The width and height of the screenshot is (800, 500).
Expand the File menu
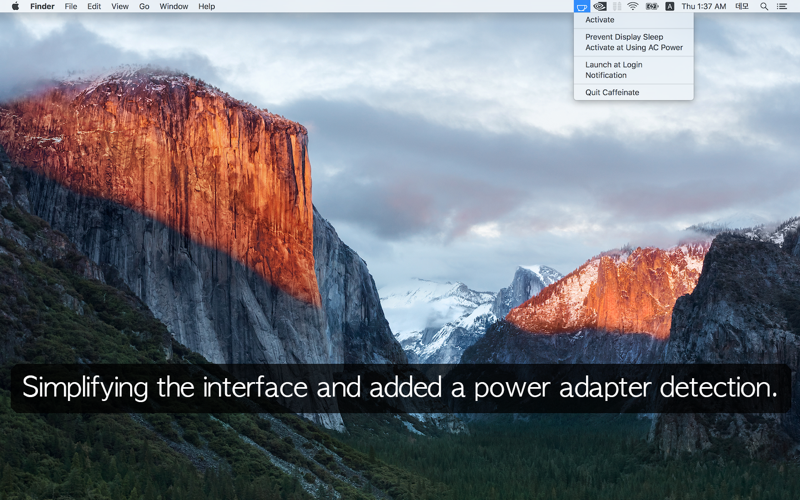[x=71, y=6]
